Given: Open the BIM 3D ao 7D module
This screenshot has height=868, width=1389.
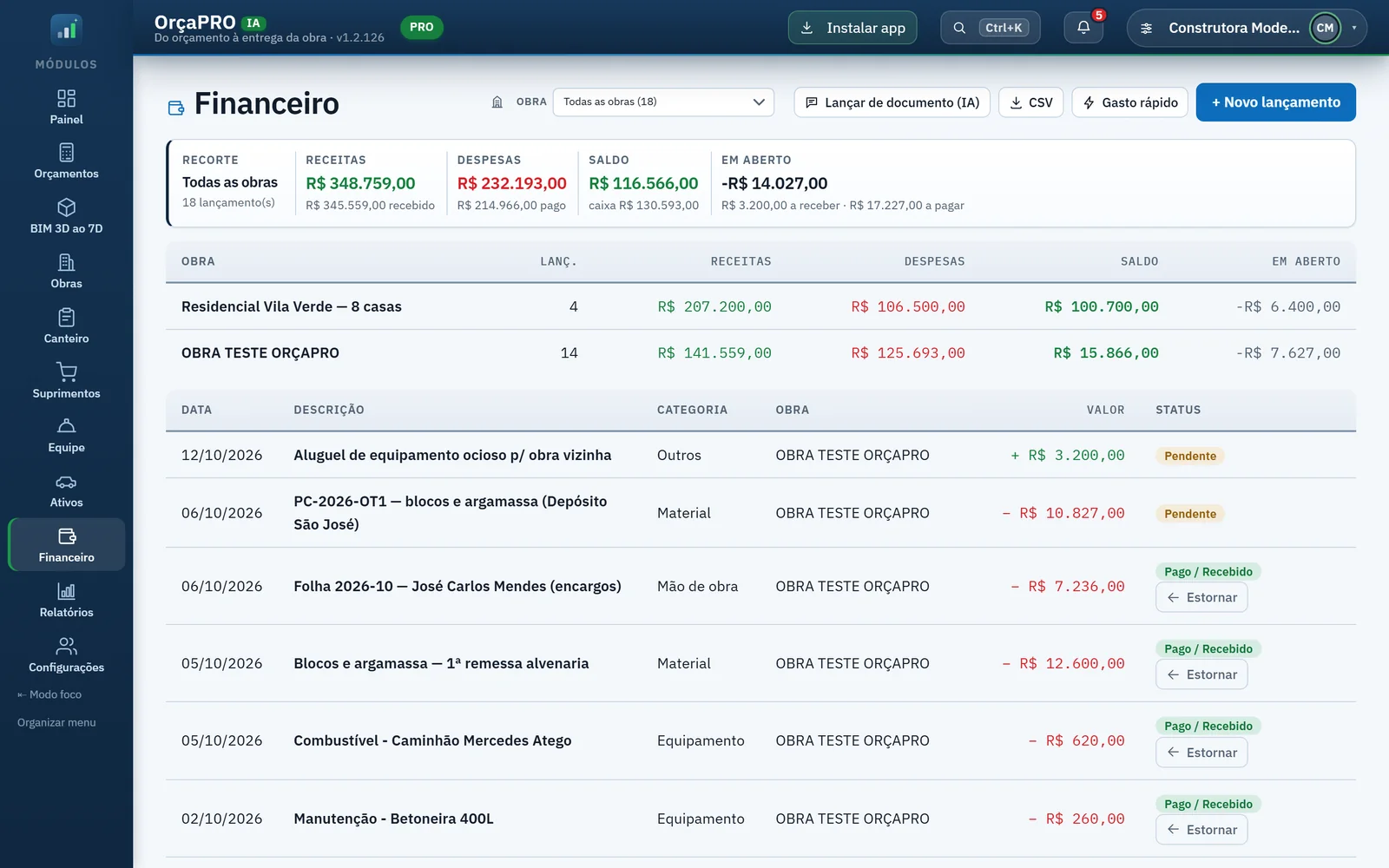Looking at the screenshot, I should click(66, 217).
